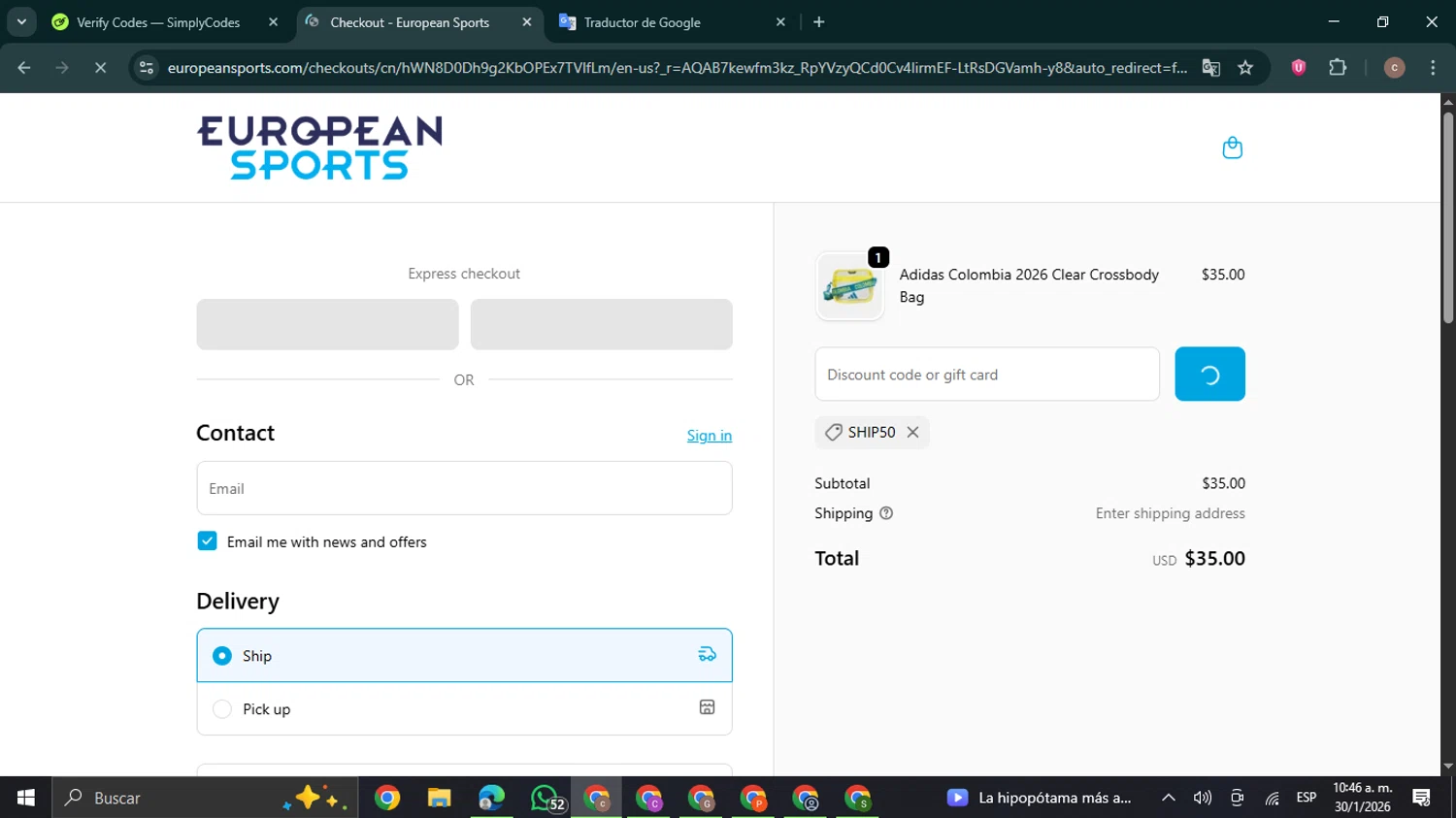This screenshot has height=818, width=1456.
Task: Go back to previous page
Action: 24,68
